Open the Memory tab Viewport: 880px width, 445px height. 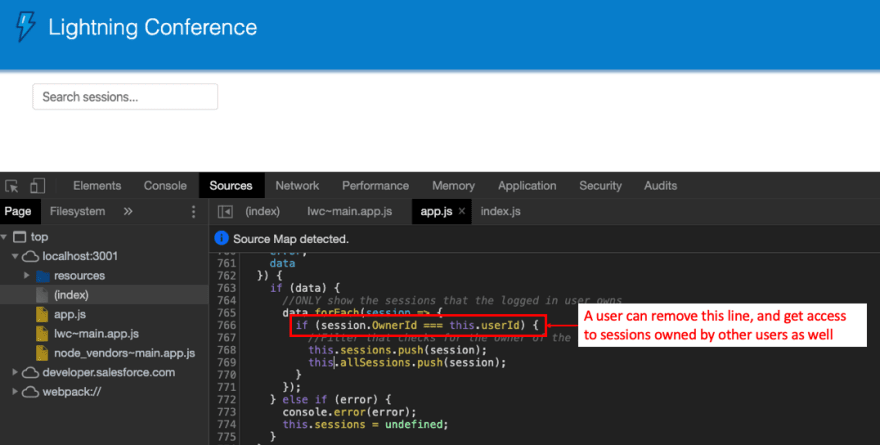(x=453, y=186)
